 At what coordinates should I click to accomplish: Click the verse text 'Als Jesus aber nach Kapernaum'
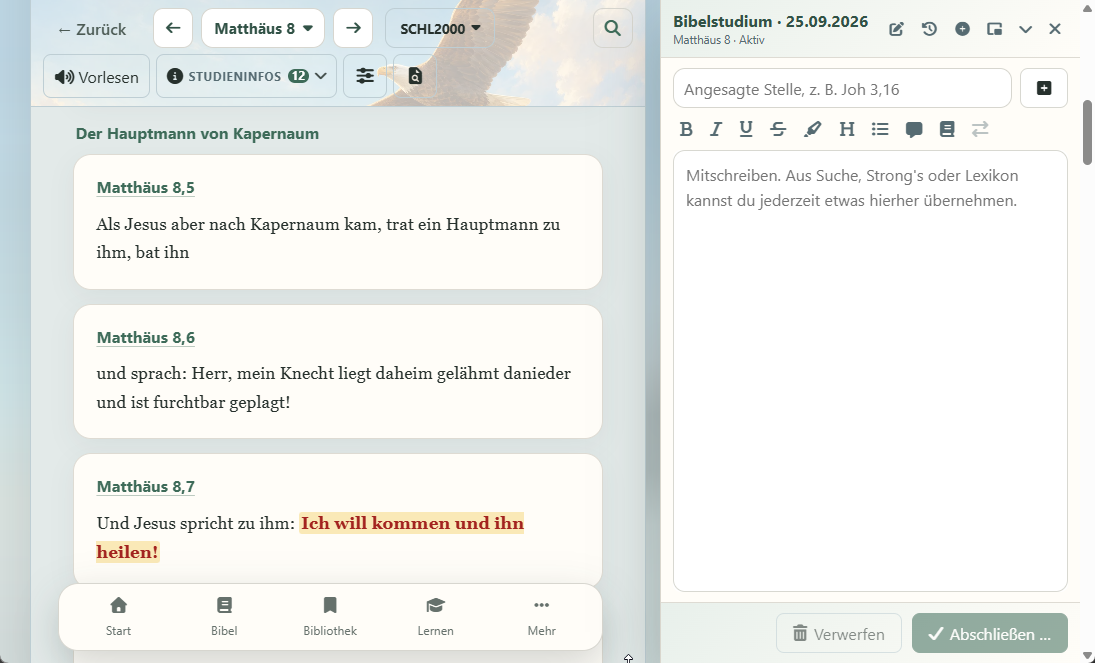pyautogui.click(x=218, y=224)
